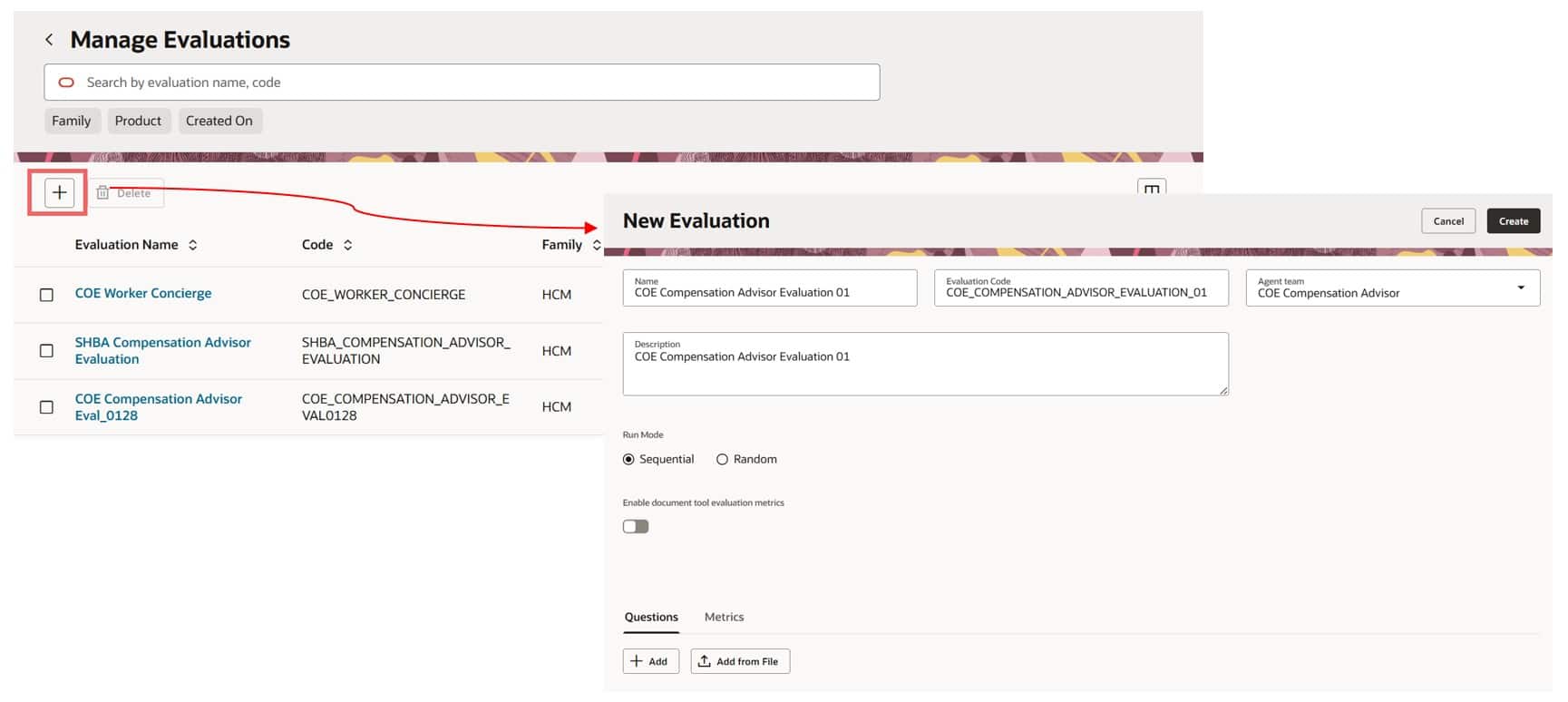This screenshot has height=702, width=1568.
Task: Click Add from File upload button
Action: point(740,662)
